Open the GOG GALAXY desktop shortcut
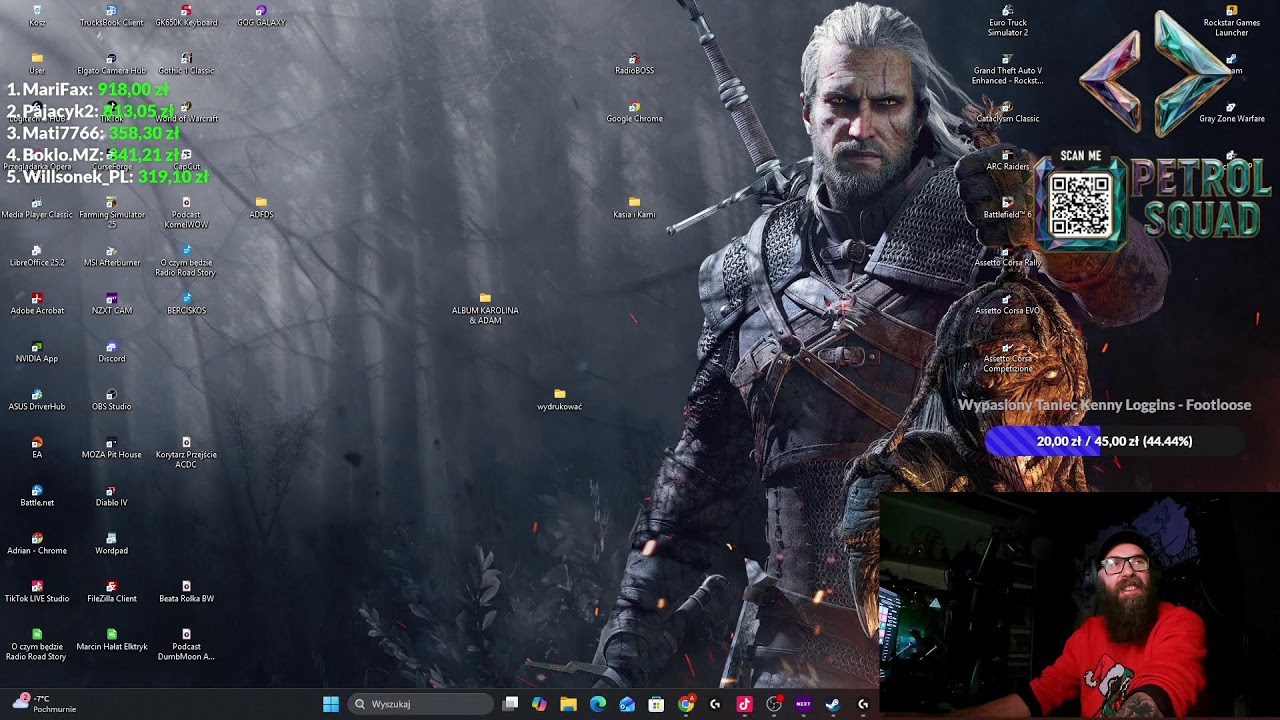Image resolution: width=1280 pixels, height=720 pixels. (261, 15)
